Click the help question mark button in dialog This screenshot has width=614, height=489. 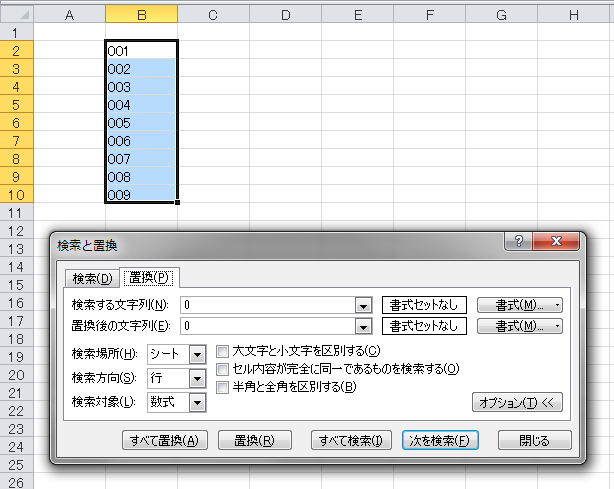tap(518, 241)
